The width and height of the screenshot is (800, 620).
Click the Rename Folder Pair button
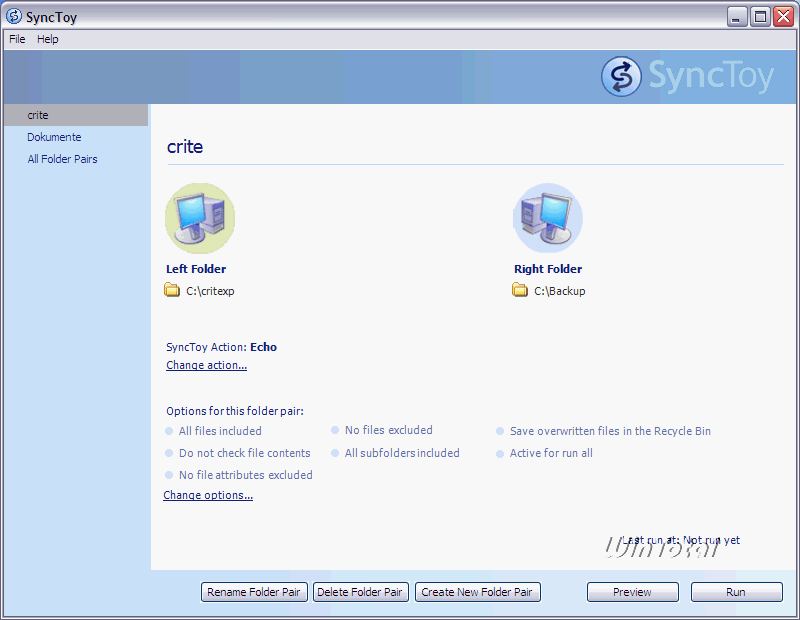point(254,592)
